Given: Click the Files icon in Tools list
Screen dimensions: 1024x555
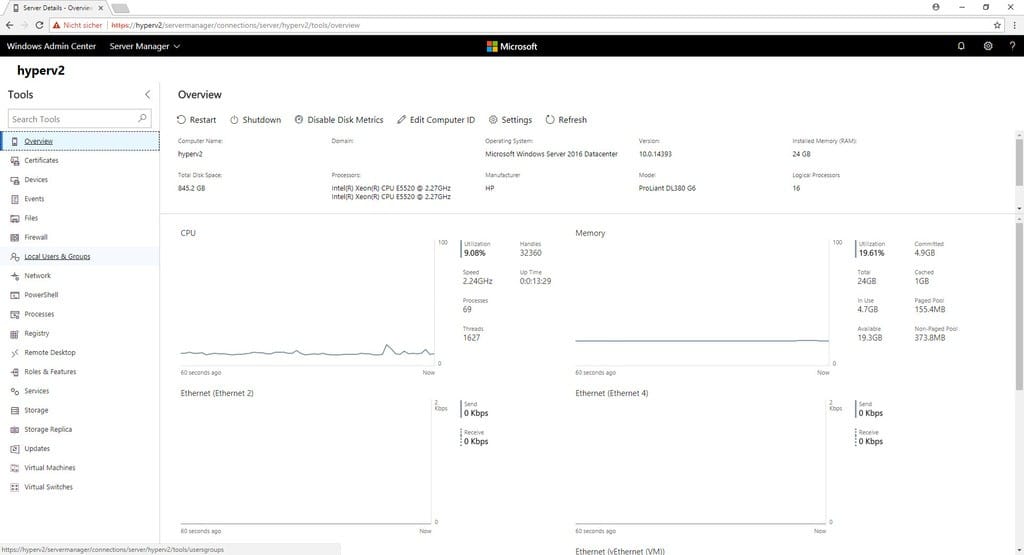Looking at the screenshot, I should 14,218.
